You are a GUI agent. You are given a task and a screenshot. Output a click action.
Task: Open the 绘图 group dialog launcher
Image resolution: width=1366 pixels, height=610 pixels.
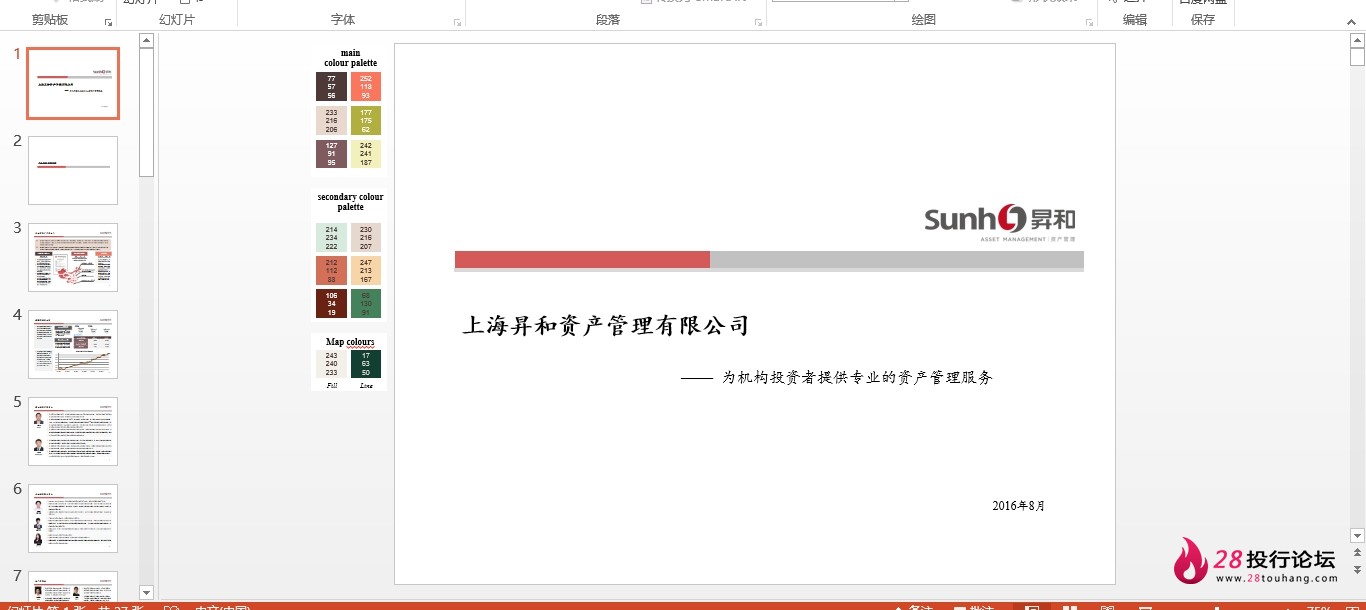1089,22
